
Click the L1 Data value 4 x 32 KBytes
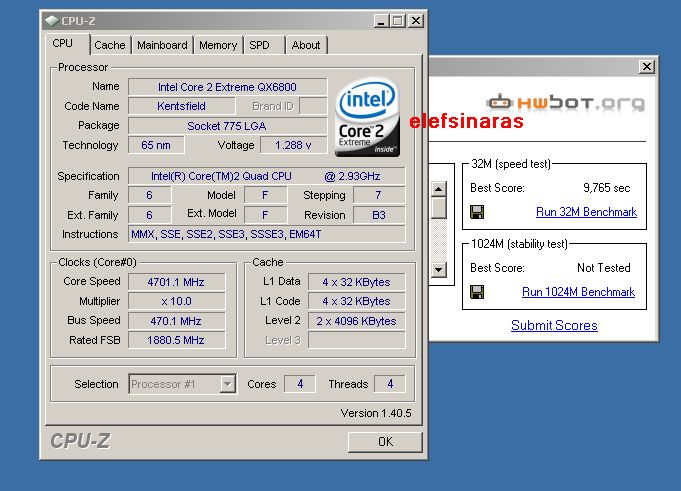tap(357, 282)
